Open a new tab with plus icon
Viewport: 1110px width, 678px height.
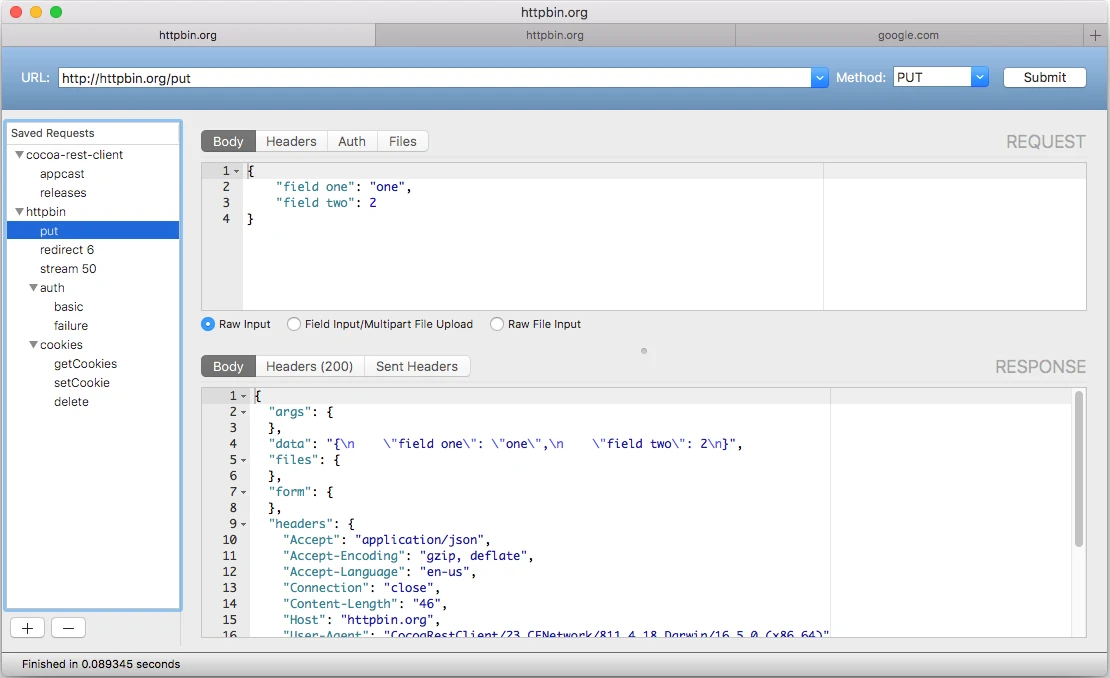1095,35
